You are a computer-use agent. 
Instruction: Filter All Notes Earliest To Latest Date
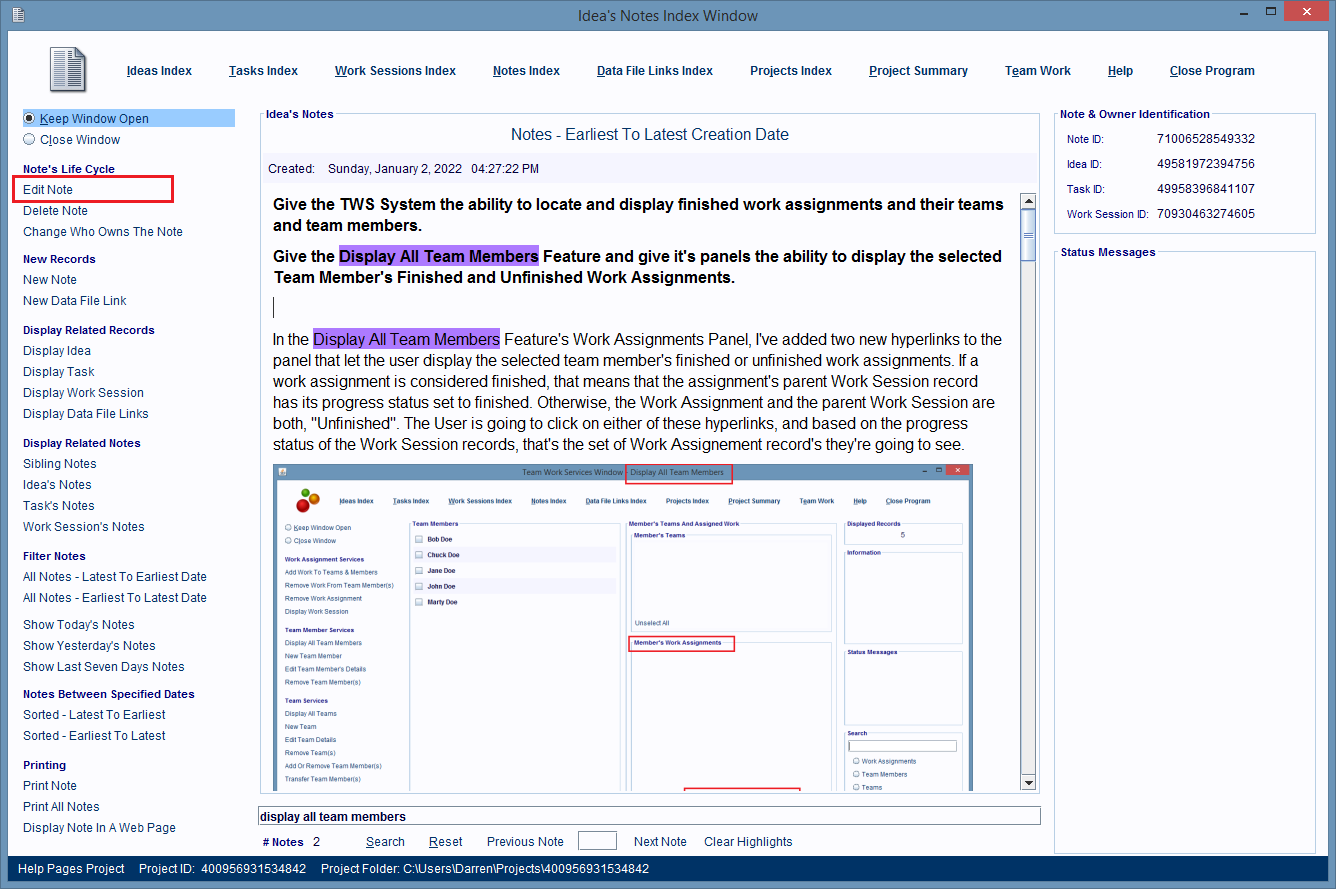(115, 598)
